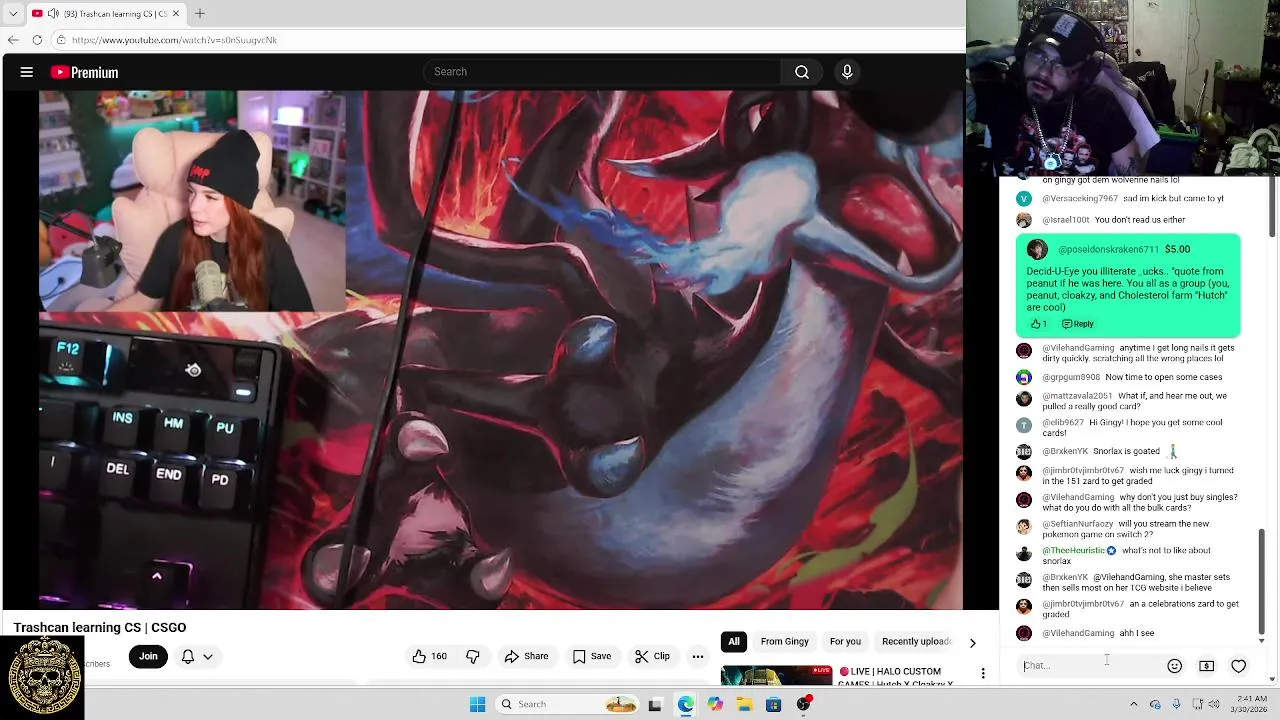Select the Trashcan learning CS browser tab
The width and height of the screenshot is (1280, 720).
click(x=104, y=14)
